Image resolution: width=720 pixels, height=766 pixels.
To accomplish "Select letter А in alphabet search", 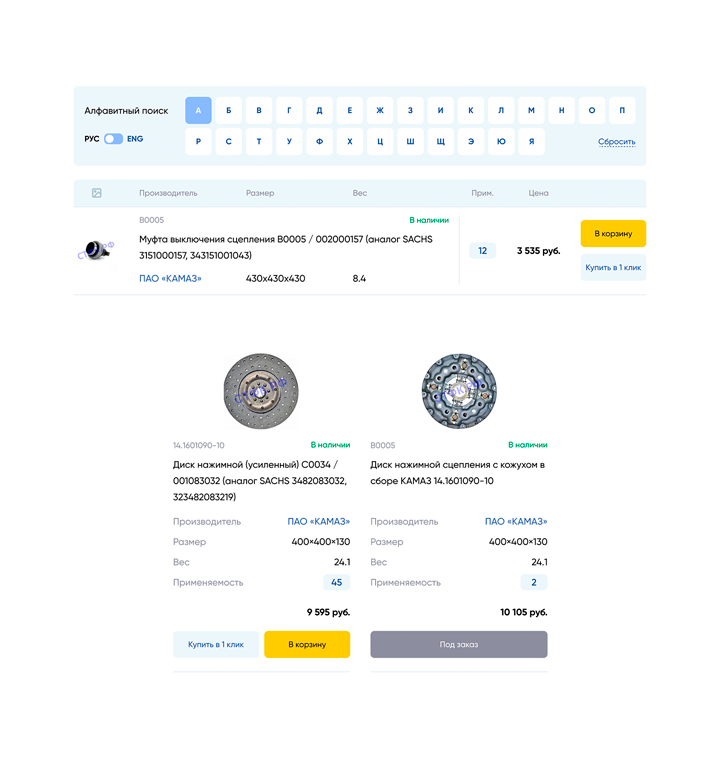I will 198,110.
